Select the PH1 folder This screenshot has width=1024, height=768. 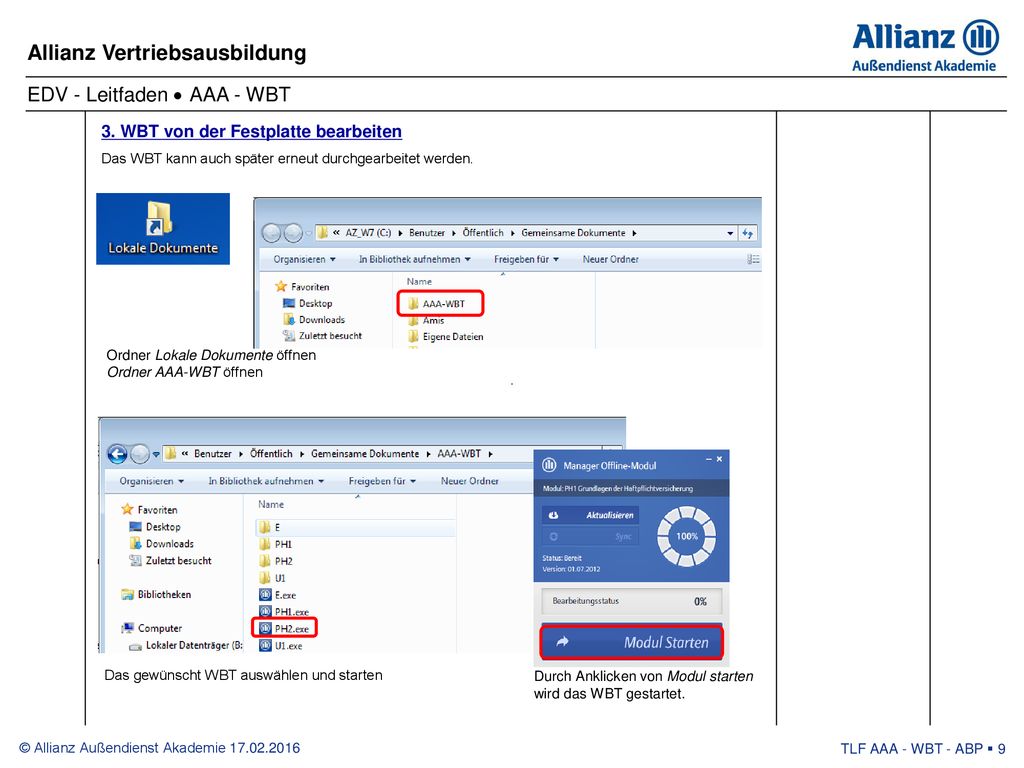click(x=275, y=544)
